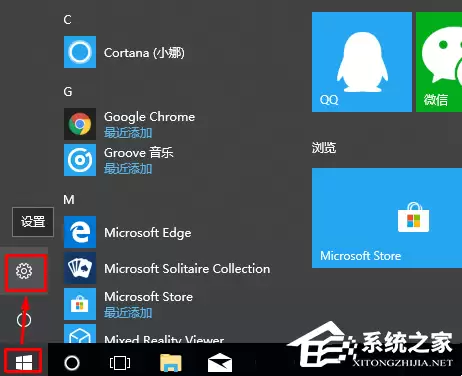Open Task View on the taskbar
The height and width of the screenshot is (376, 462).
(x=120, y=363)
